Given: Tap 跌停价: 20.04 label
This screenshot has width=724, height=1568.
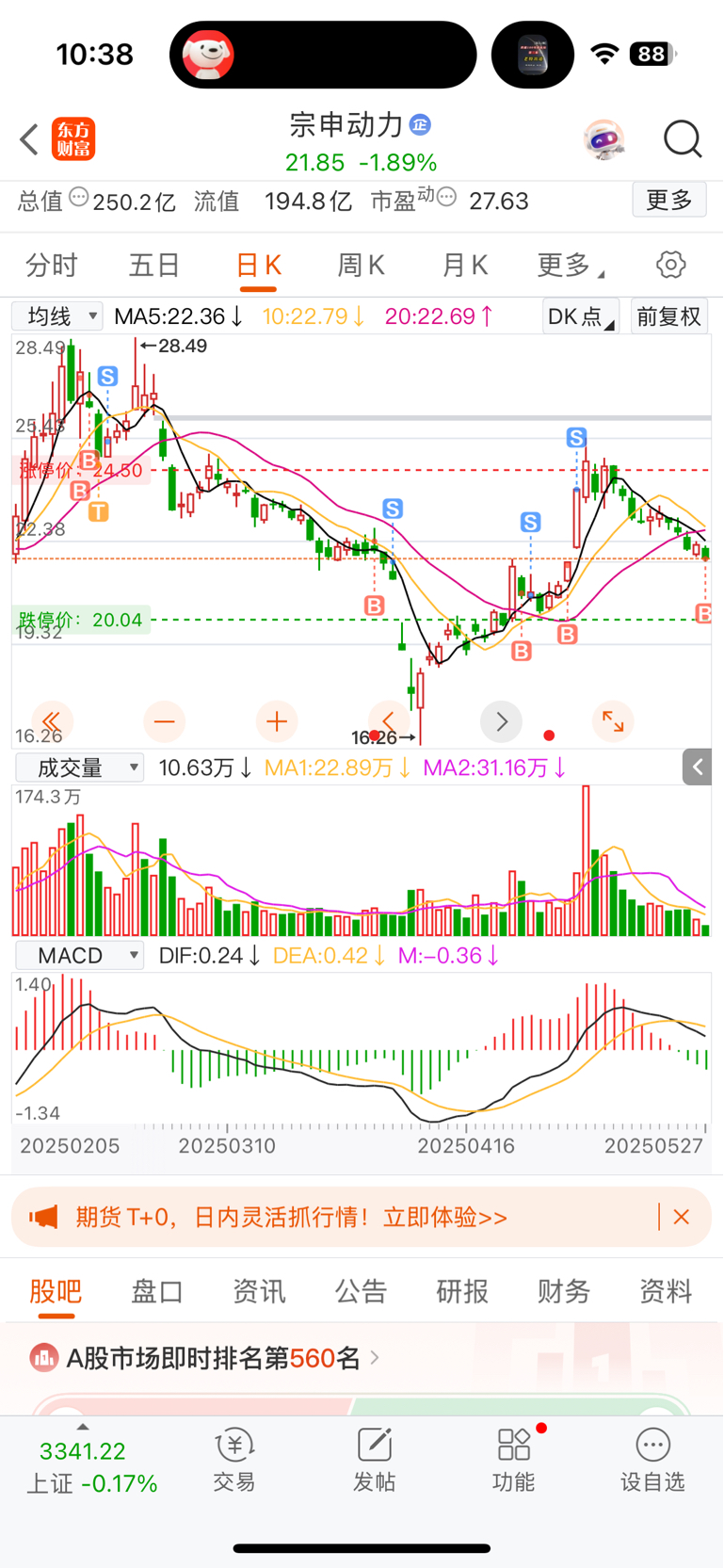Looking at the screenshot, I should tap(80, 620).
